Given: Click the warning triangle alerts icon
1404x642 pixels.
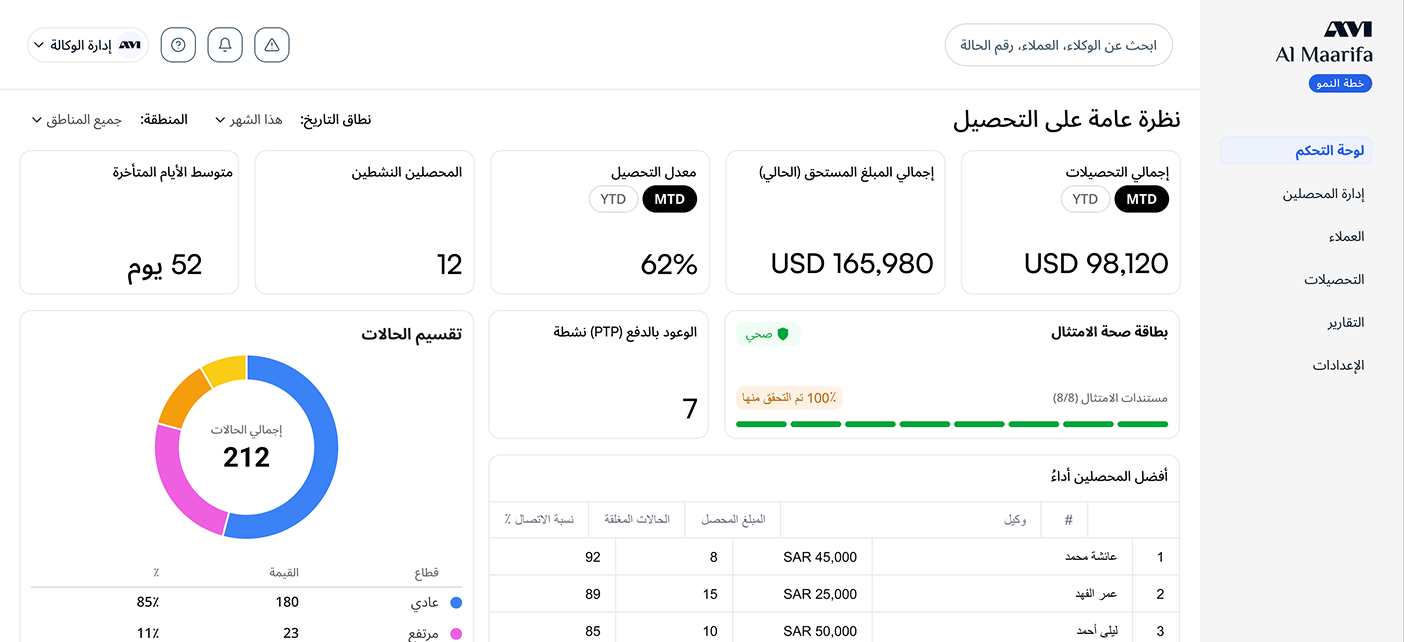Looking at the screenshot, I should [x=271, y=45].
